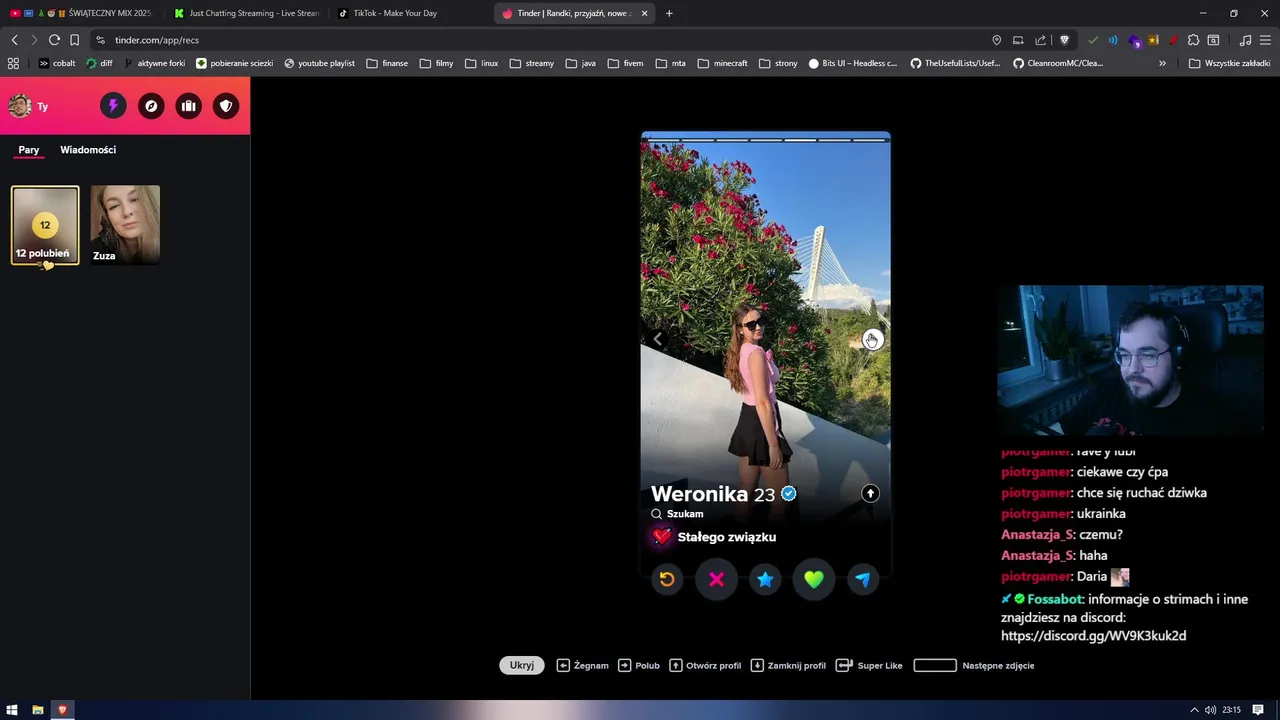Close the Tinder browser tab
The image size is (1280, 720).
click(x=644, y=13)
